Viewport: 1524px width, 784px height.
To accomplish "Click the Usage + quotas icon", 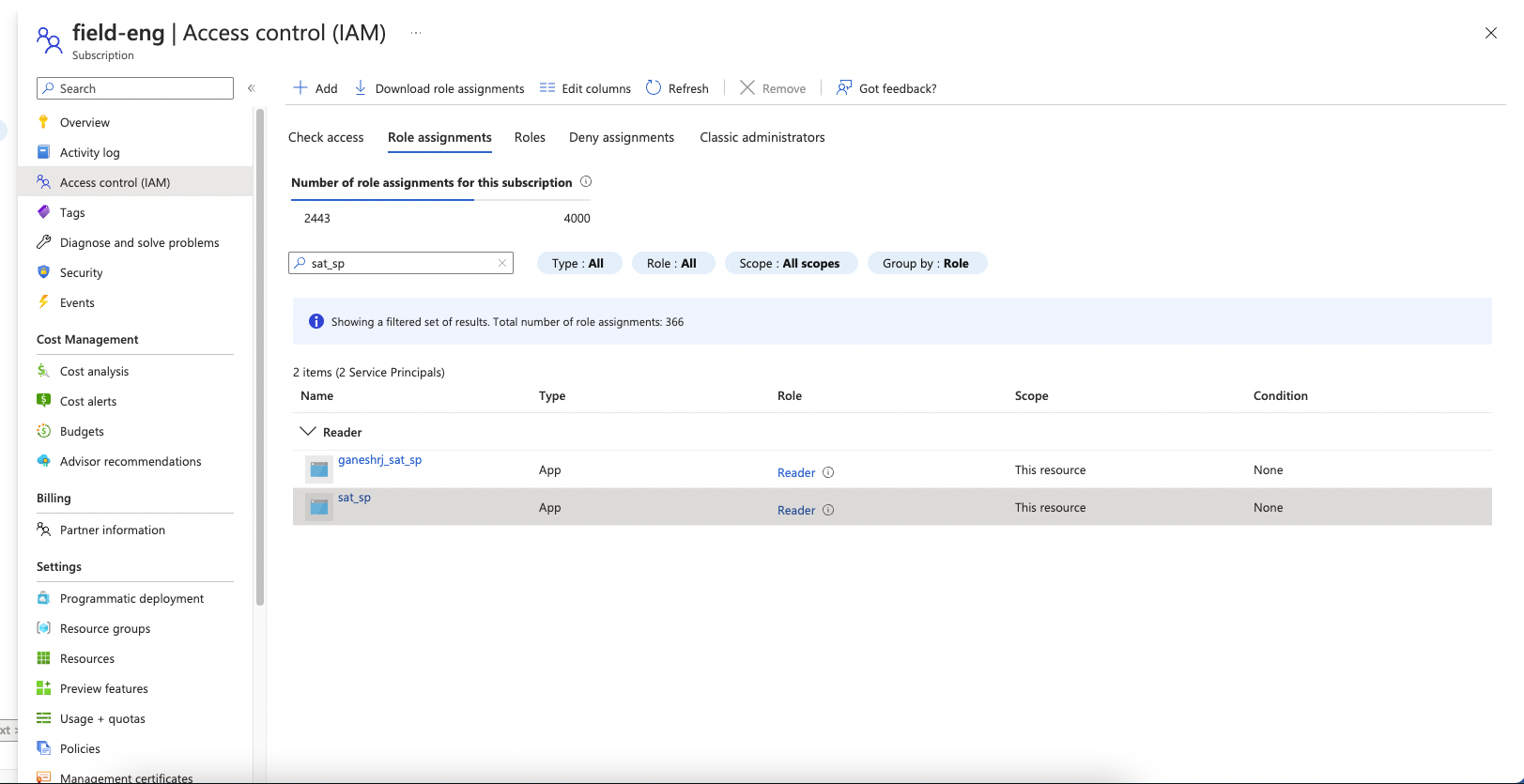I will 43,718.
